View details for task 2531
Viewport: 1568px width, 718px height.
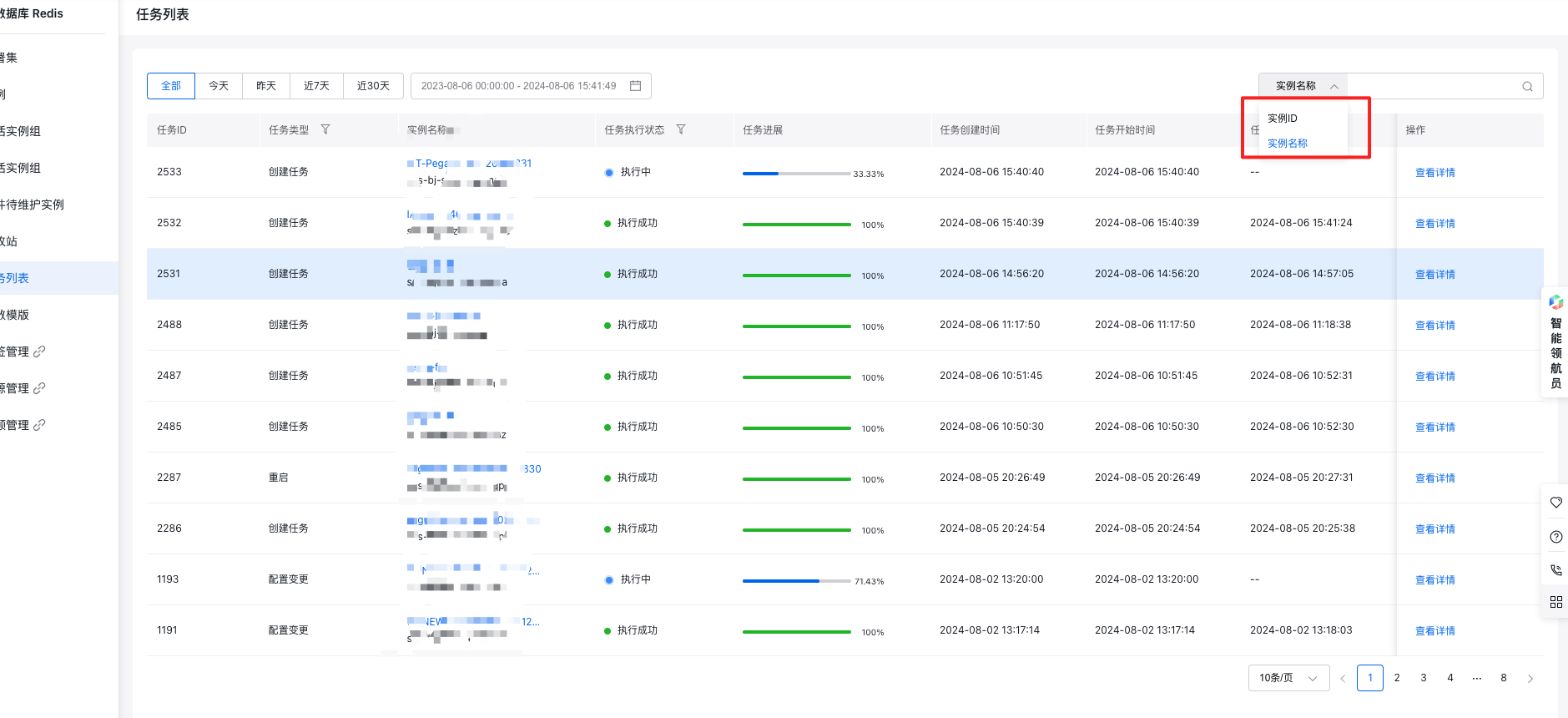[x=1434, y=275]
